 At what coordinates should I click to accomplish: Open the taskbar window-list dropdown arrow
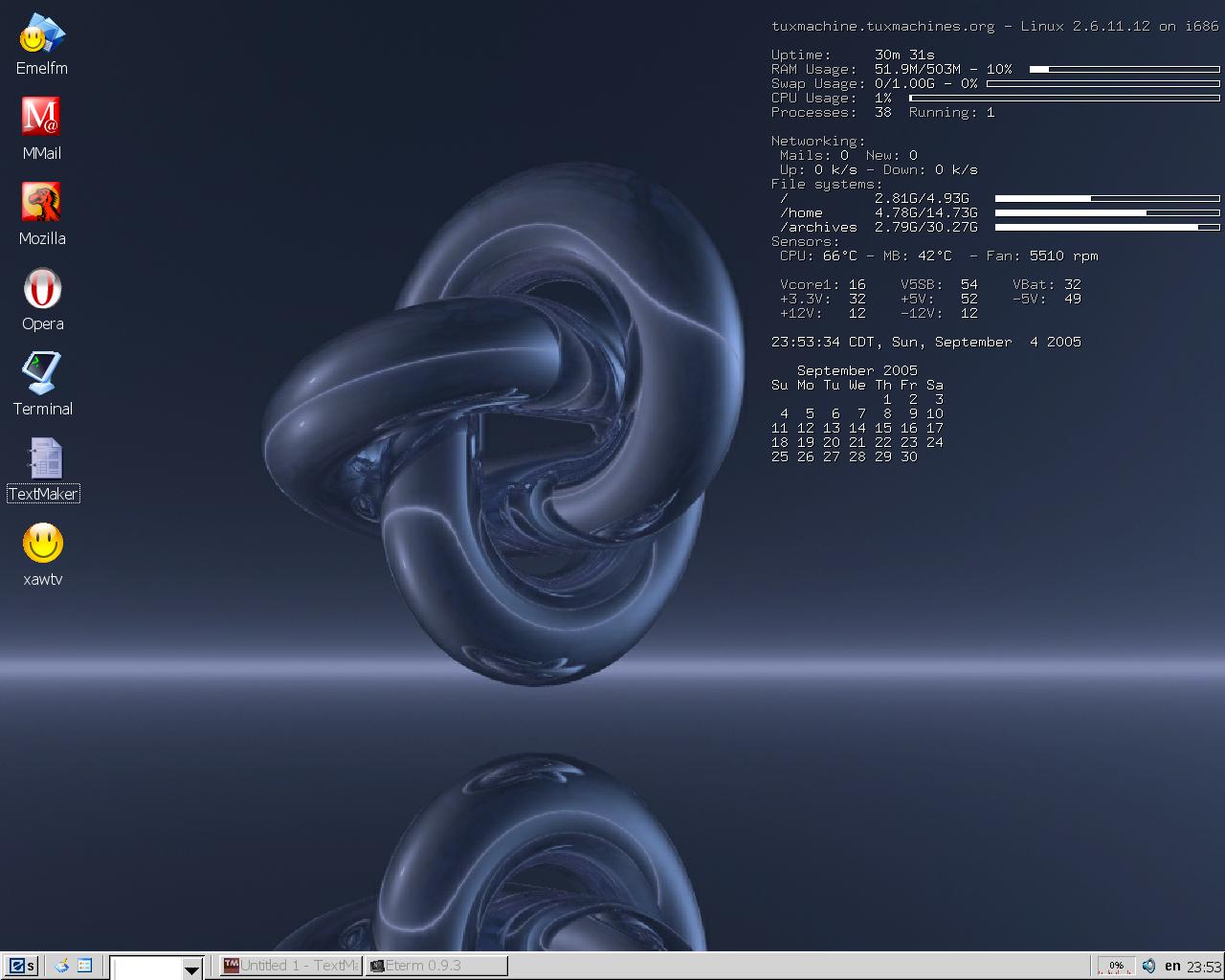192,968
